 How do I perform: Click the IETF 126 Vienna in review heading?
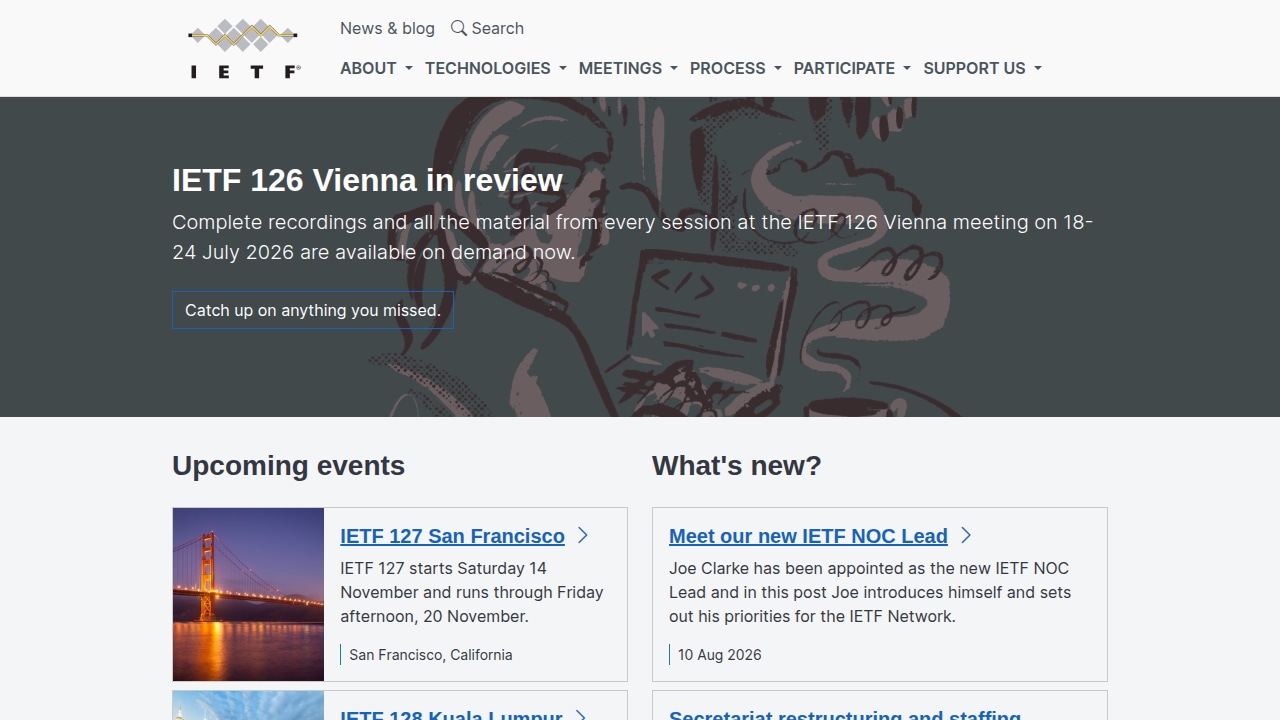click(367, 180)
